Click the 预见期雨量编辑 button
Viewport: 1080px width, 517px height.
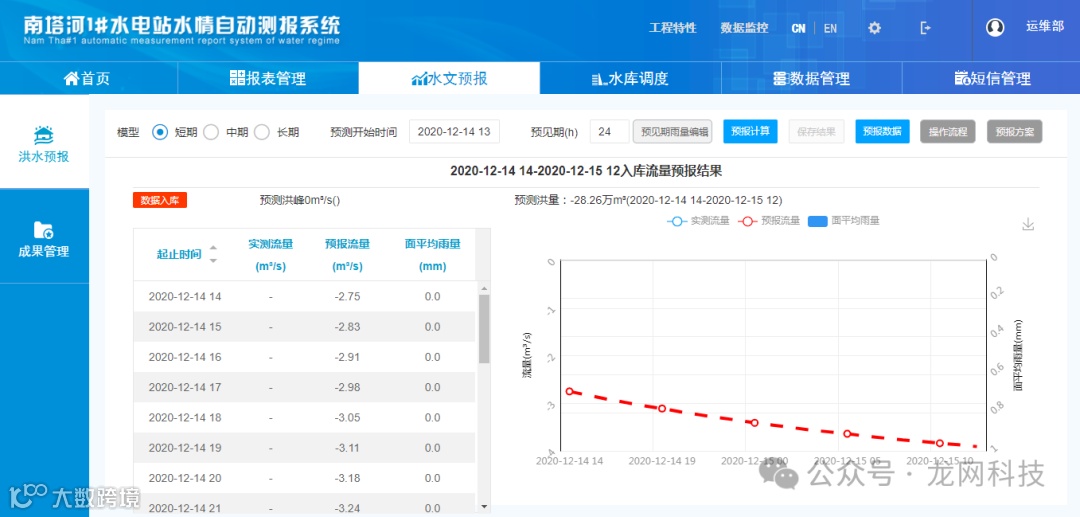[672, 131]
